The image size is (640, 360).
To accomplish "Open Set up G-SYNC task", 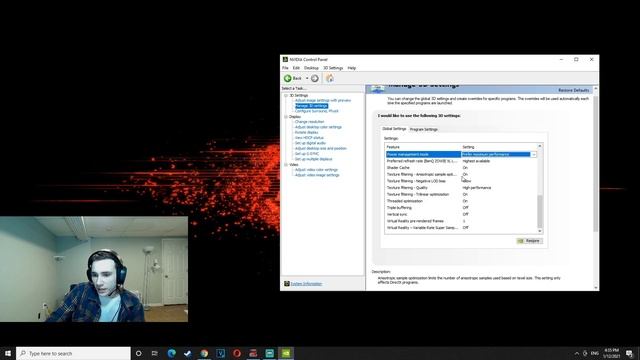I will [x=307, y=153].
